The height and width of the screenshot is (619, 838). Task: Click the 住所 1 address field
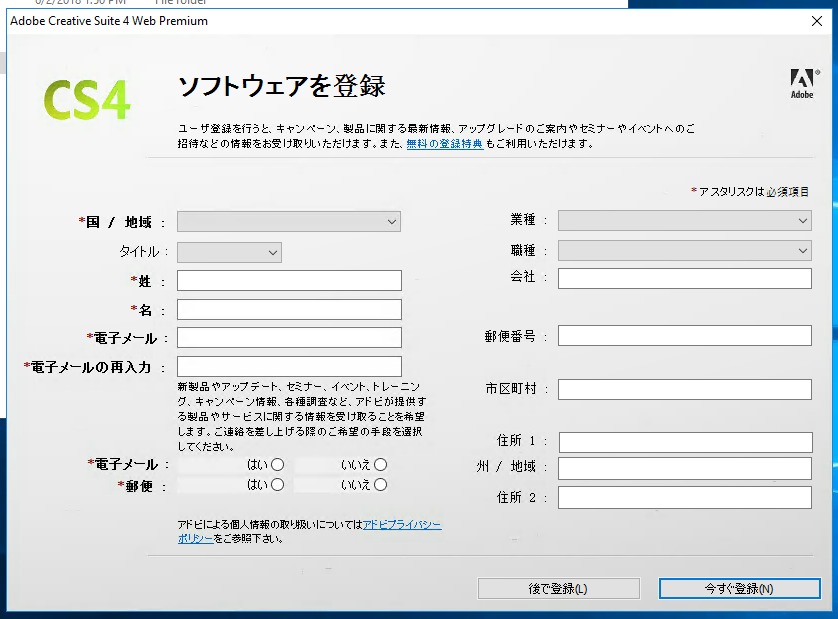(x=686, y=442)
